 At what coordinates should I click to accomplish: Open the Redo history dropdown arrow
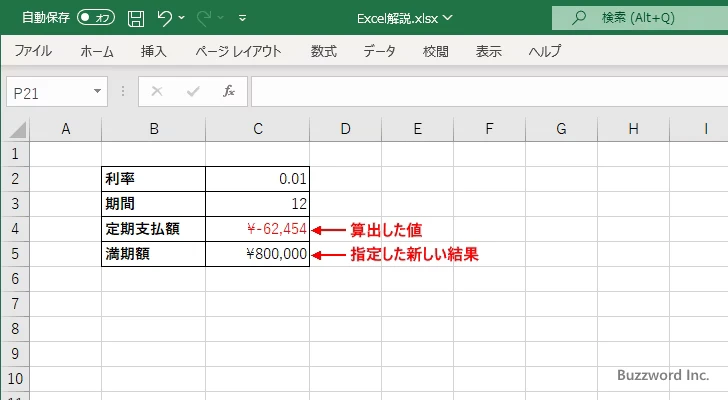coord(221,18)
